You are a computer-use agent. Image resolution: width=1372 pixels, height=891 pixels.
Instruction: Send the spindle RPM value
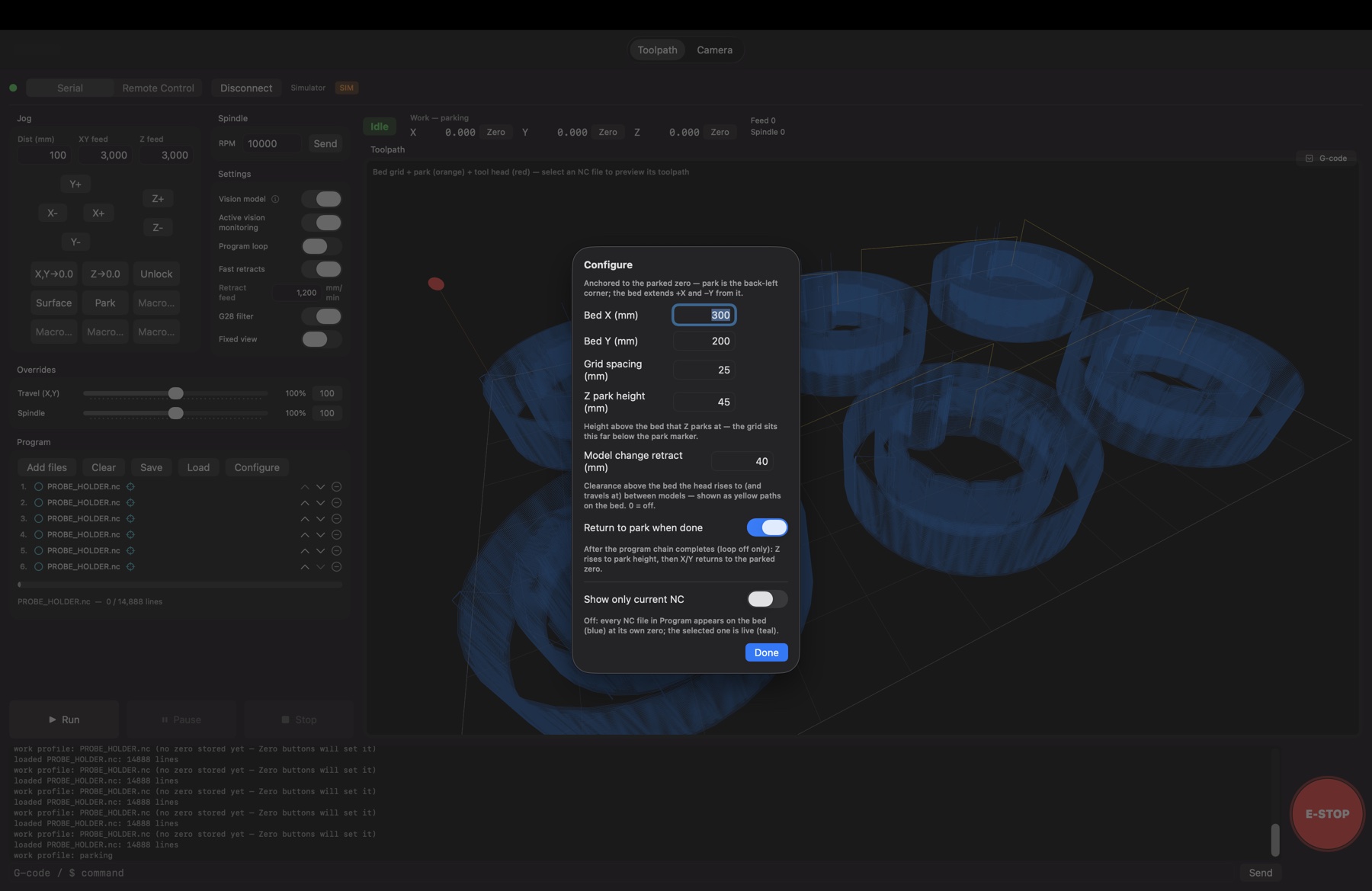click(x=325, y=143)
